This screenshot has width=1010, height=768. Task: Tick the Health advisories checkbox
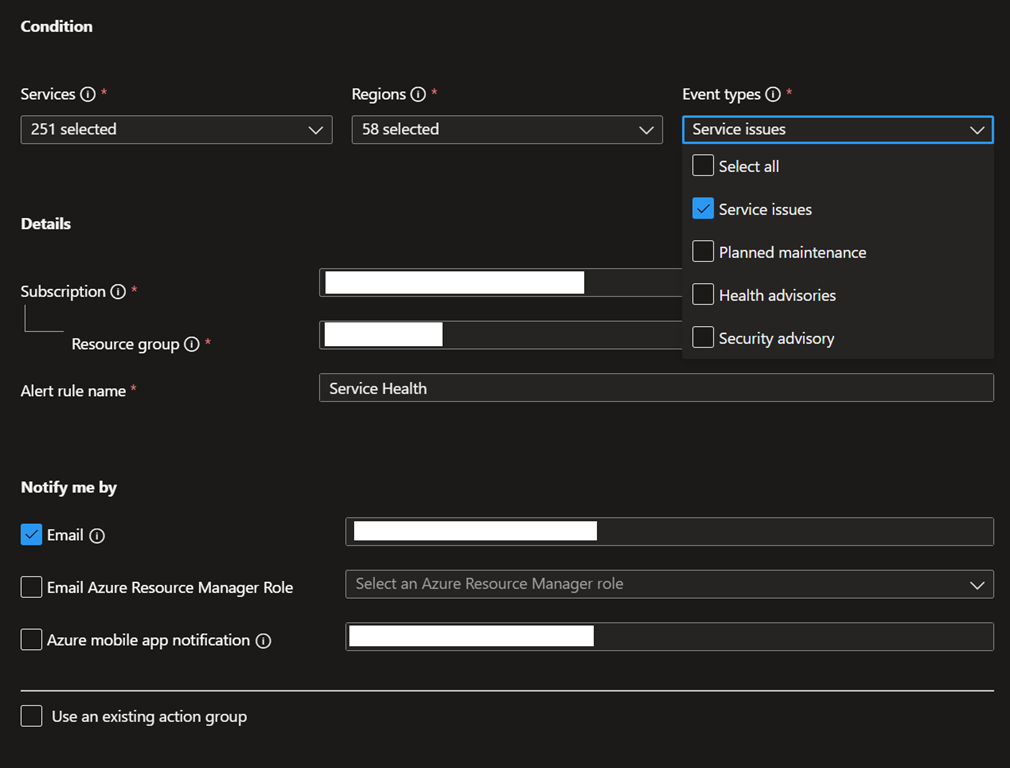tap(703, 295)
